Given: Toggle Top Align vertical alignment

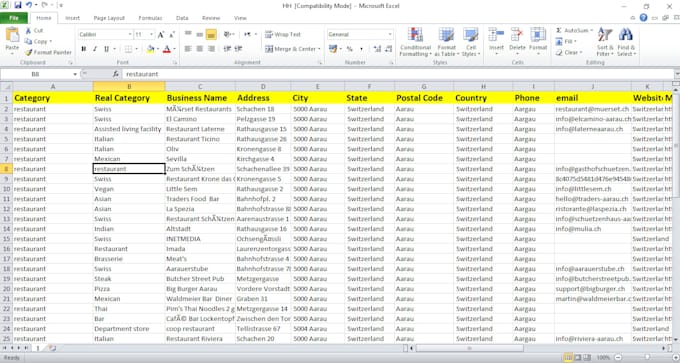Looking at the screenshot, I should click(x=188, y=34).
